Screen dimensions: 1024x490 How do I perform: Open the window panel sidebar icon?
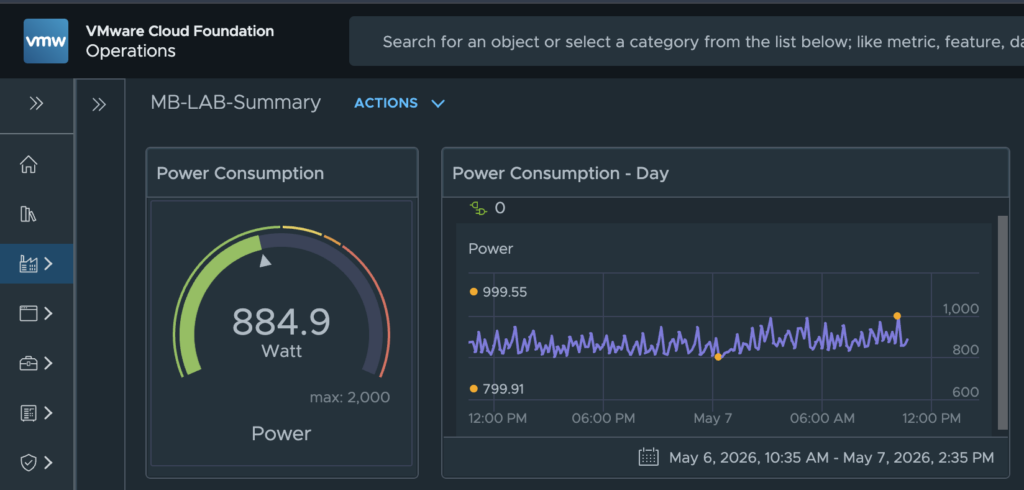pos(28,314)
